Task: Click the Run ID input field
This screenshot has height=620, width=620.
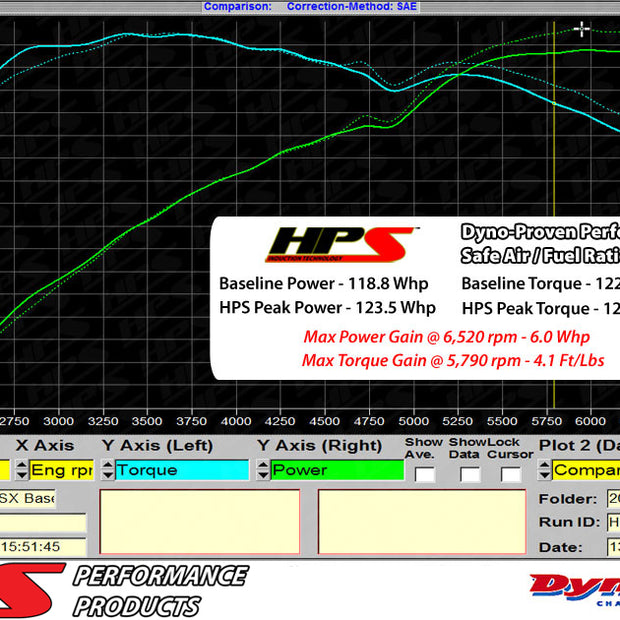Action: point(613,522)
